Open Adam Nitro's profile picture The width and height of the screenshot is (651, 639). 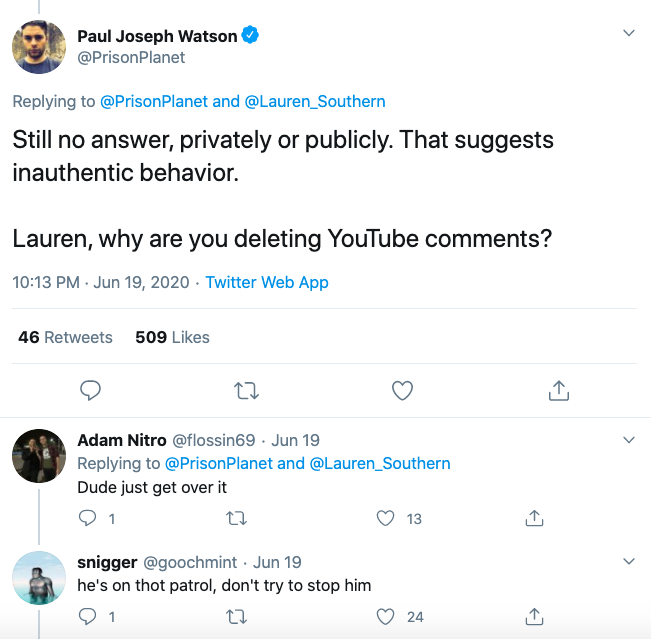[x=39, y=456]
